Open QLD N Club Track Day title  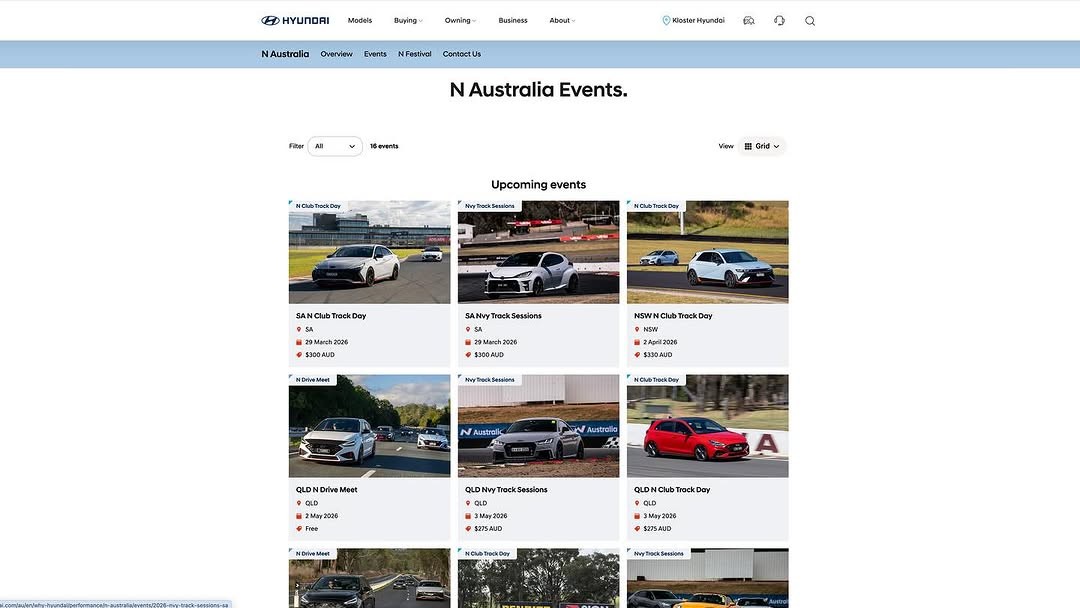pos(672,490)
